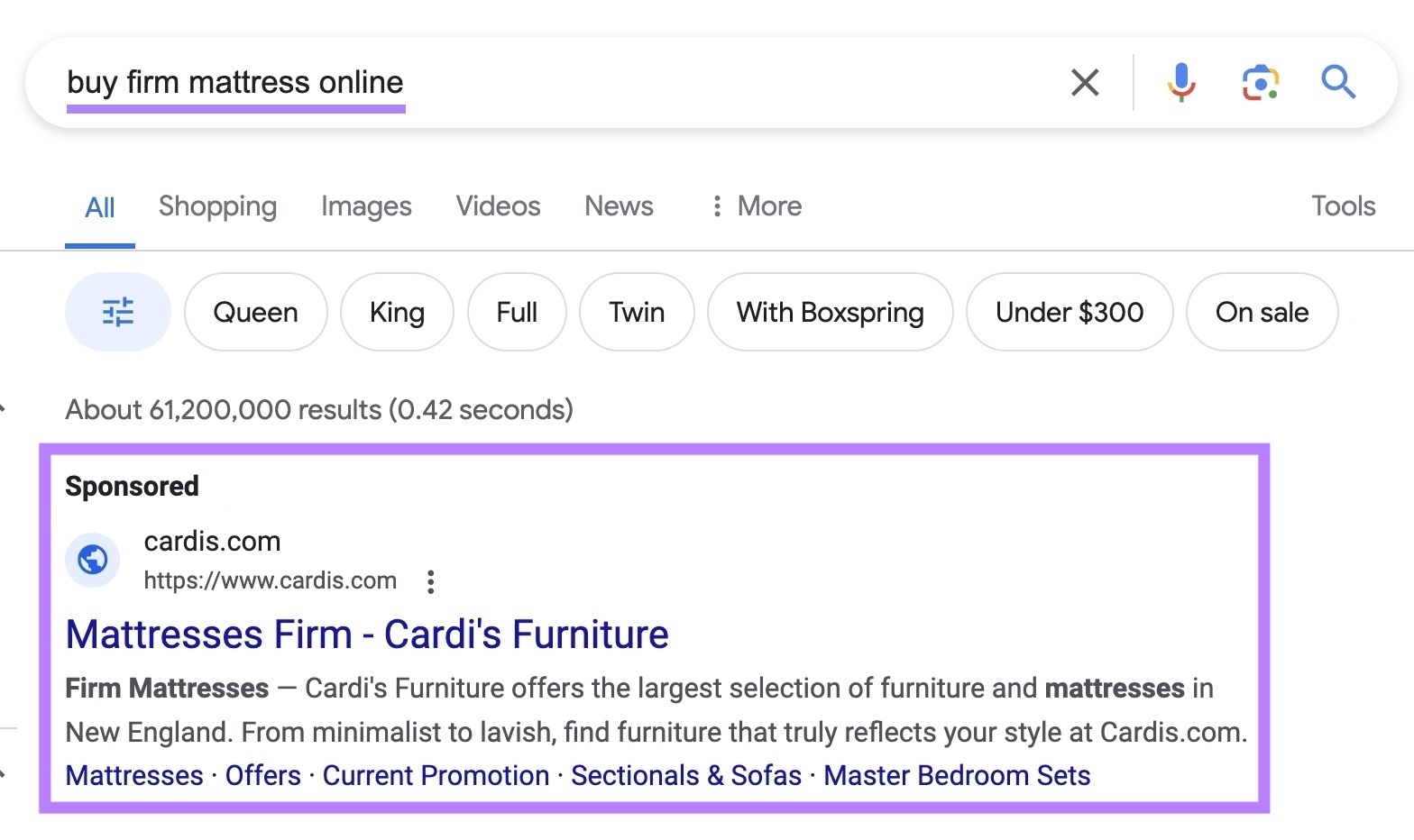This screenshot has height=840, width=1414.
Task: Open the Tools menu
Action: (1343, 206)
